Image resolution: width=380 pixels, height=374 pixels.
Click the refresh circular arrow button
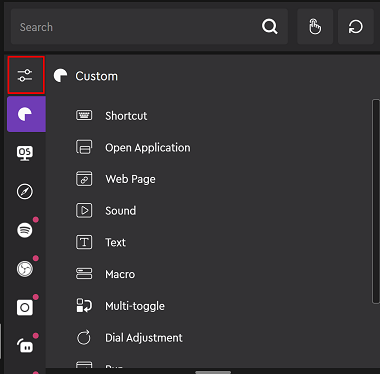tap(356, 27)
